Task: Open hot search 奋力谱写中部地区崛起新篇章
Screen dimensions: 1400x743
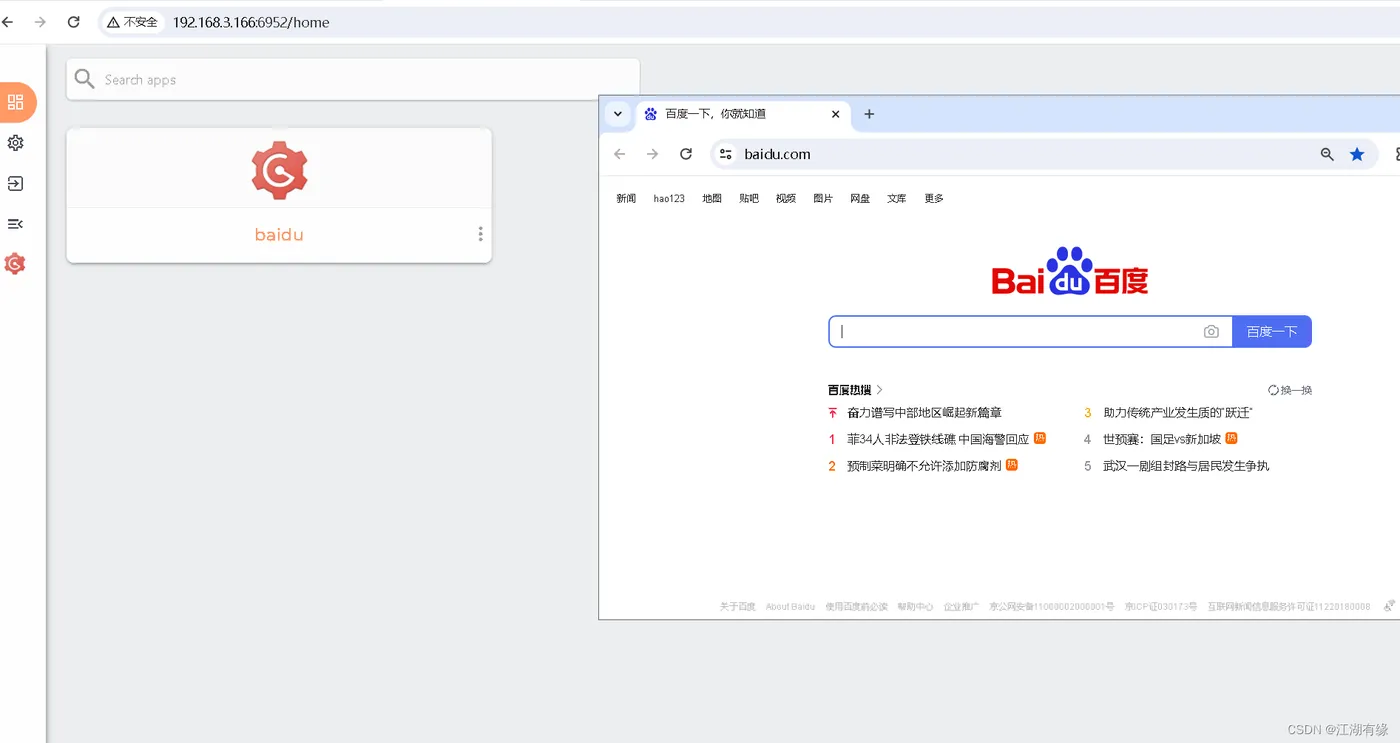Action: (x=924, y=413)
